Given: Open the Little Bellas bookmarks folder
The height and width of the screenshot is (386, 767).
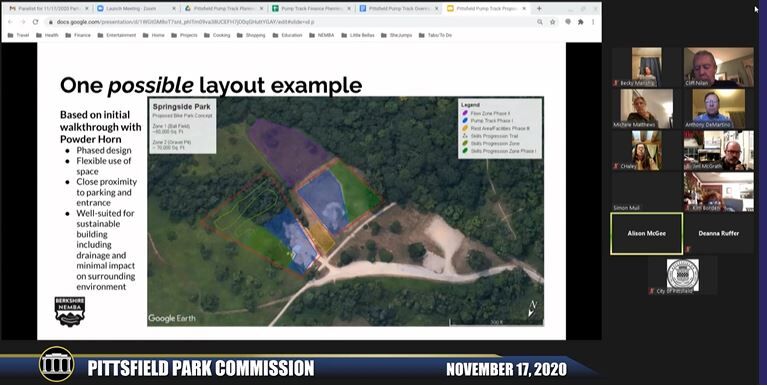Looking at the screenshot, I should click(x=358, y=35).
